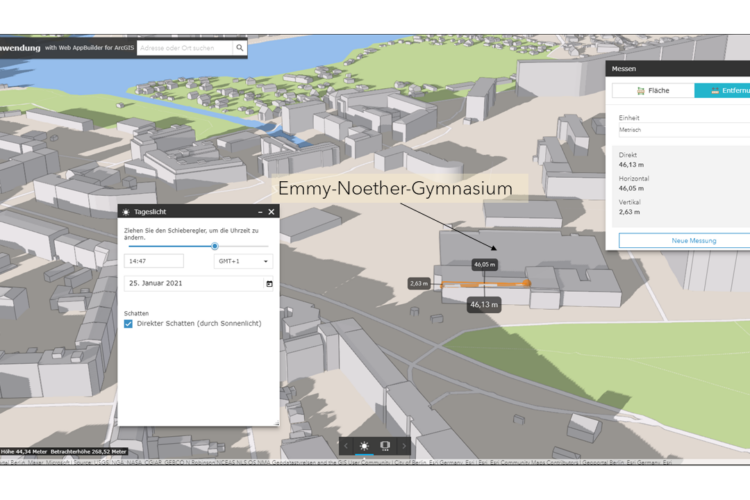Viewport: 750px width, 500px height.
Task: Click the right arrow of widget bar
Action: click(404, 446)
